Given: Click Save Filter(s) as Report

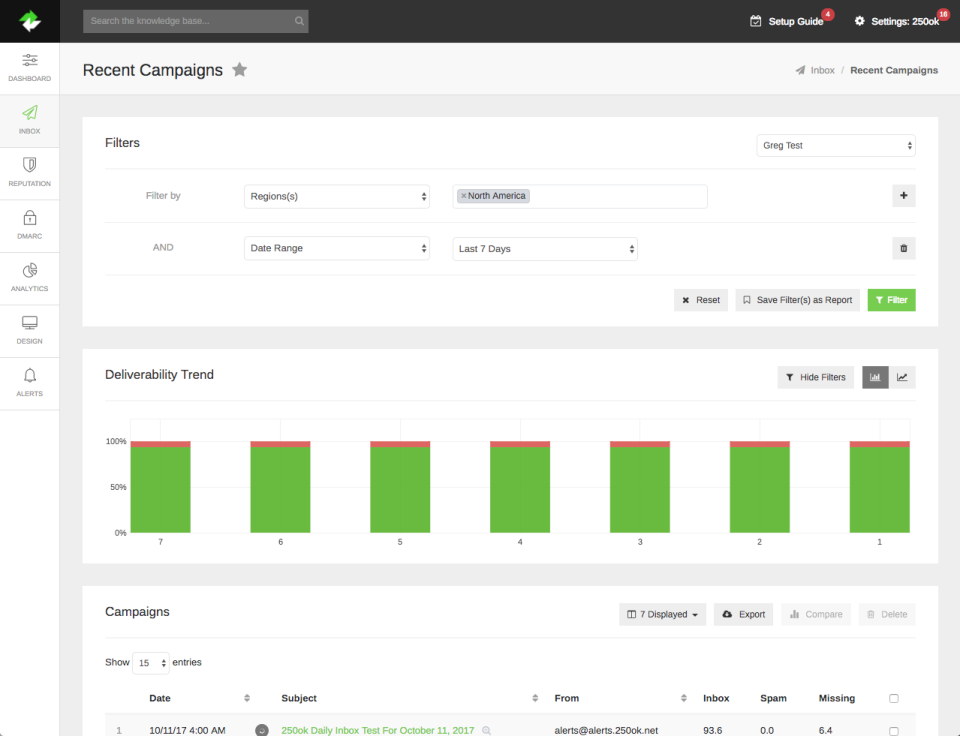Looking at the screenshot, I should [x=797, y=300].
